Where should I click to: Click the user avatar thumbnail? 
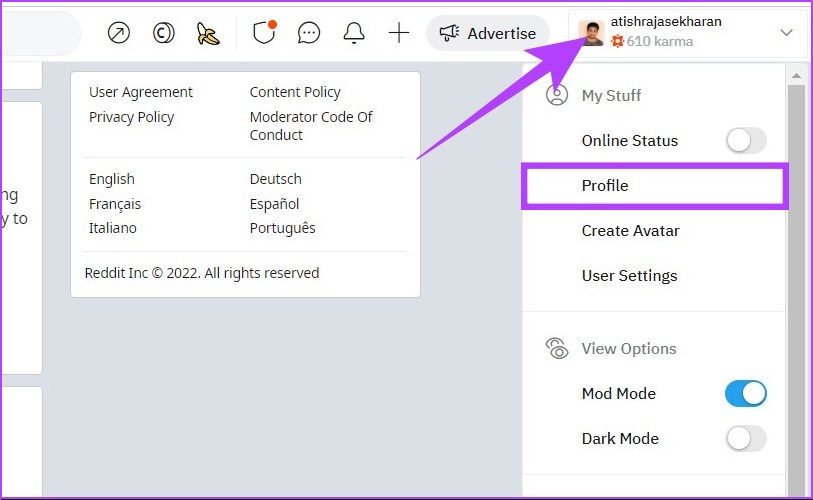(592, 33)
